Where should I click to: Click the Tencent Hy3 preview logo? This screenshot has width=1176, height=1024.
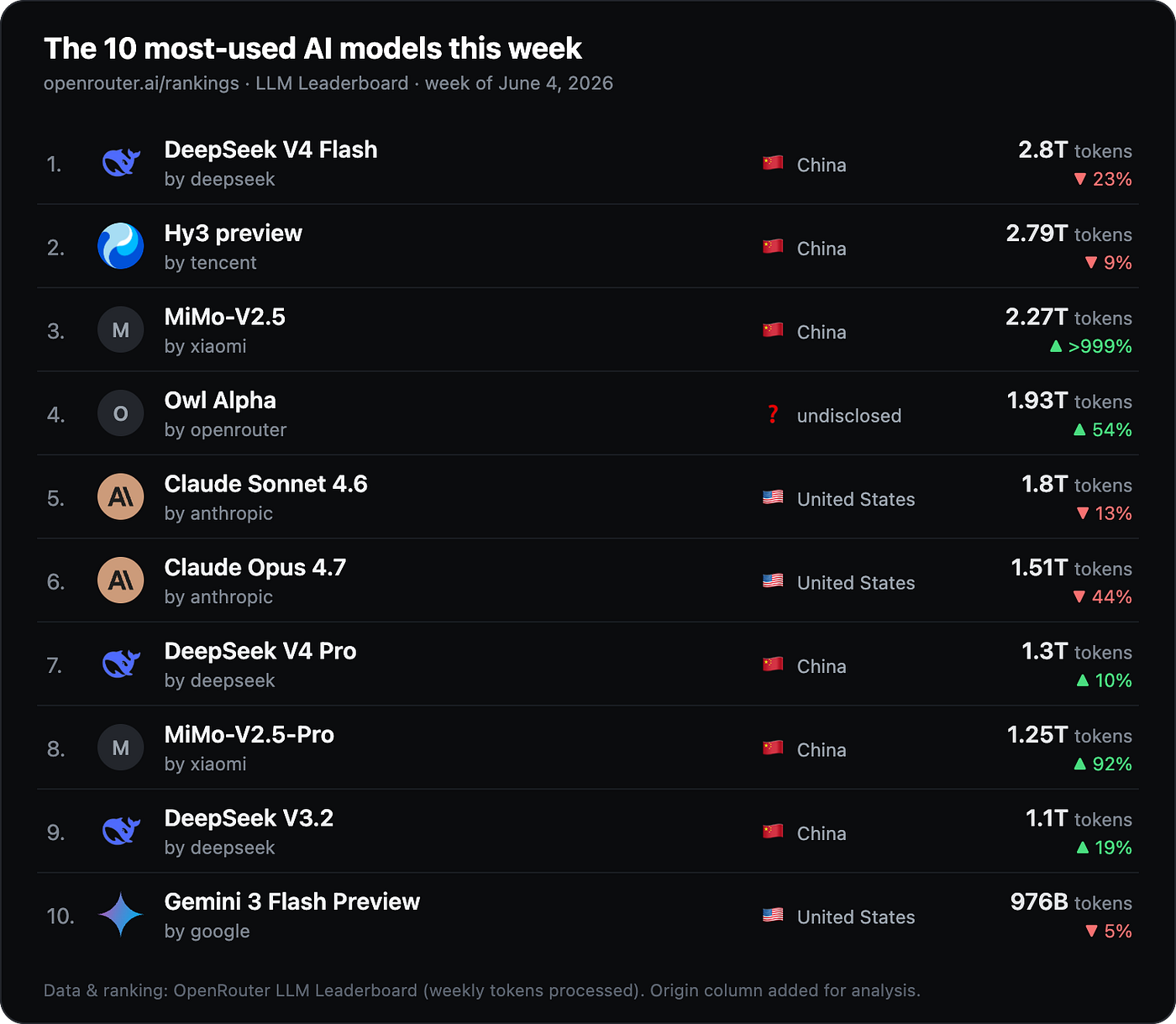pos(121,246)
